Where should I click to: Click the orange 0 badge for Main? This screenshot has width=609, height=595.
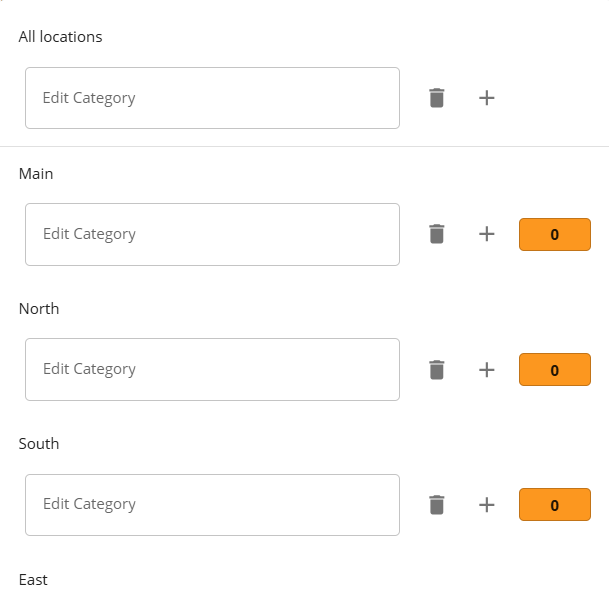[555, 235]
